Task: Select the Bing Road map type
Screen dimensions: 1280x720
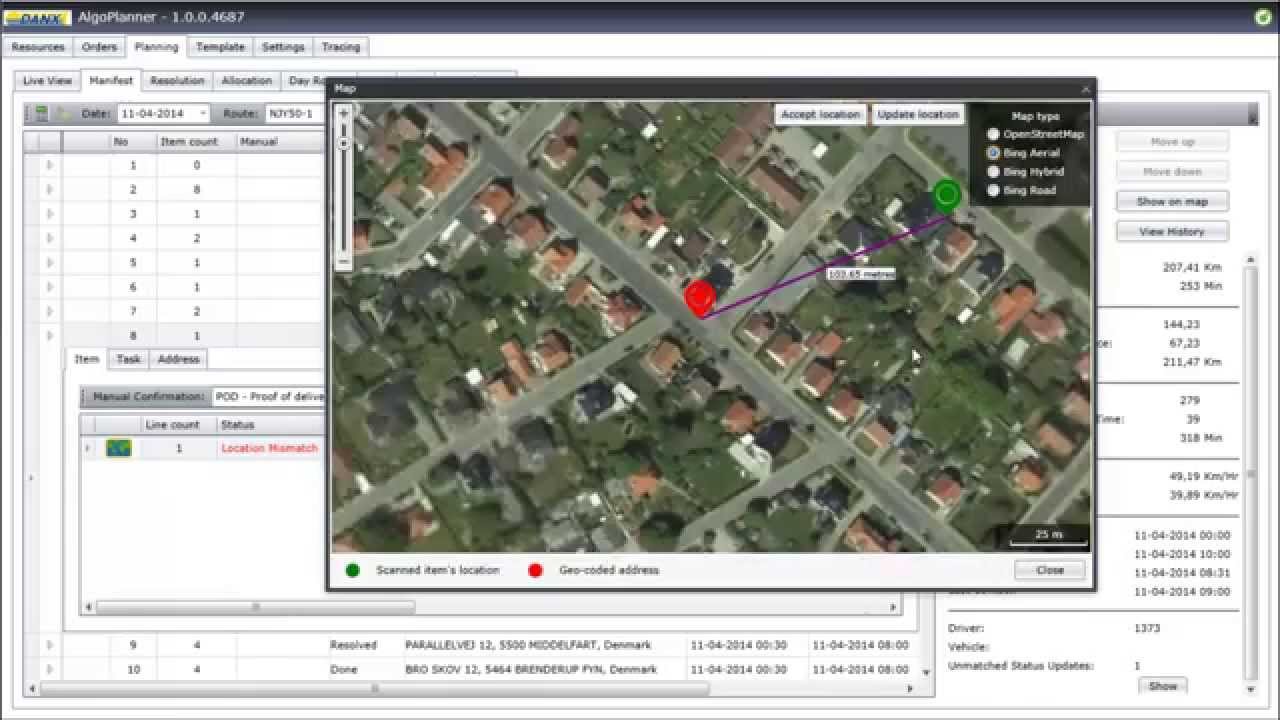Action: pyautogui.click(x=993, y=190)
